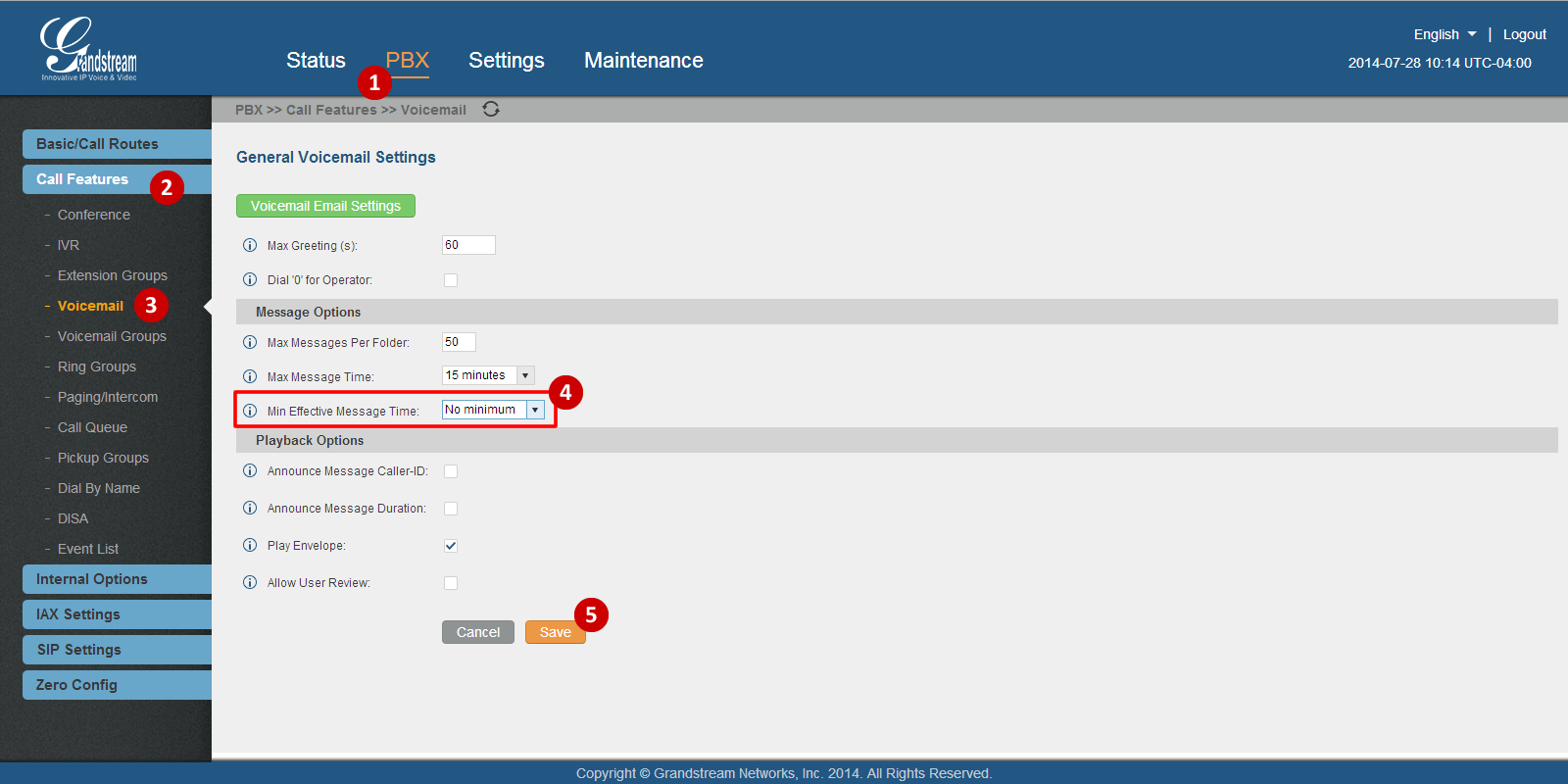Screen dimensions: 1568x784
Task: Show info for Min Effective Message Time
Action: click(x=250, y=412)
